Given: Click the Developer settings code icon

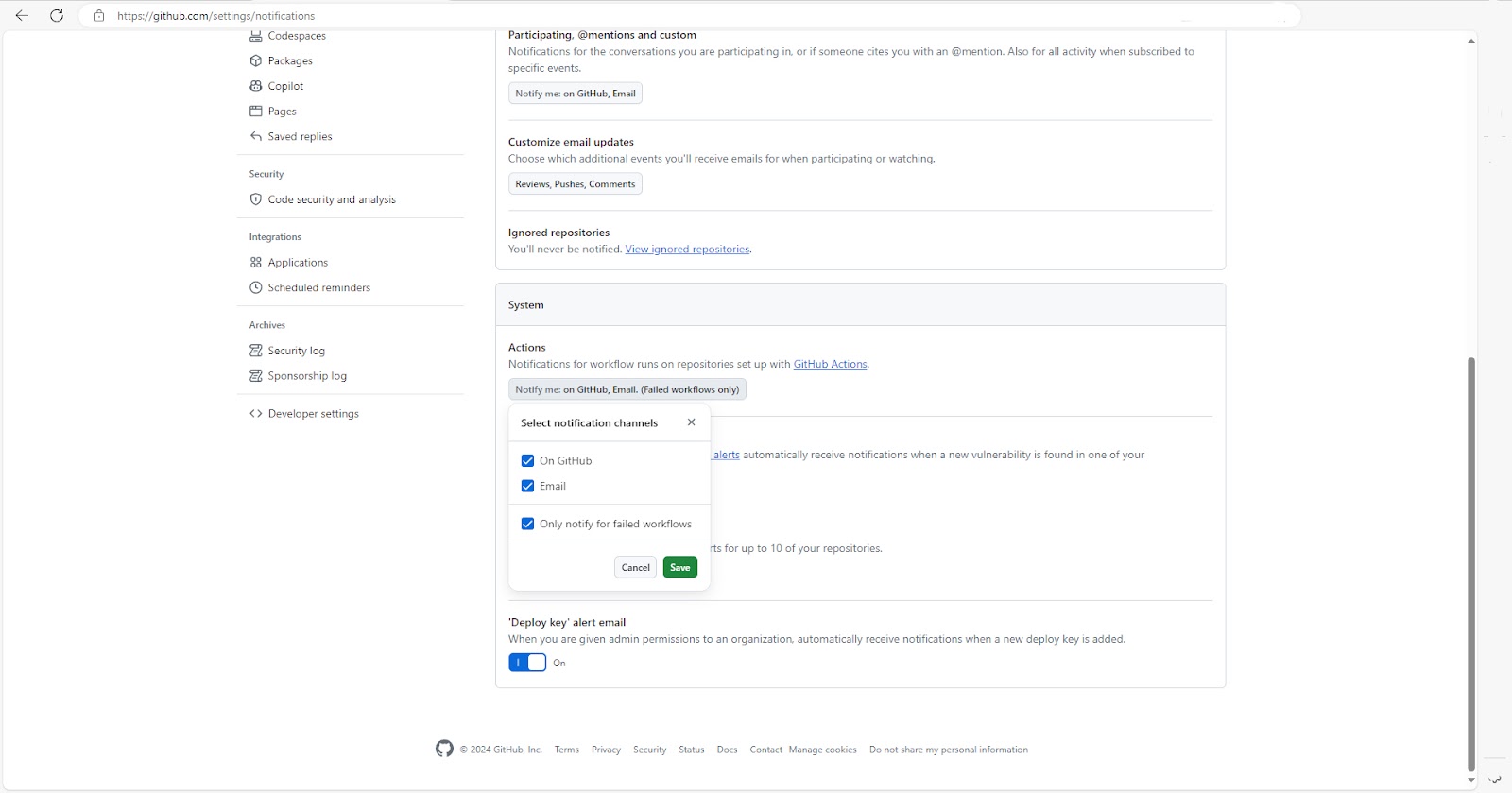Looking at the screenshot, I should tap(255, 414).
